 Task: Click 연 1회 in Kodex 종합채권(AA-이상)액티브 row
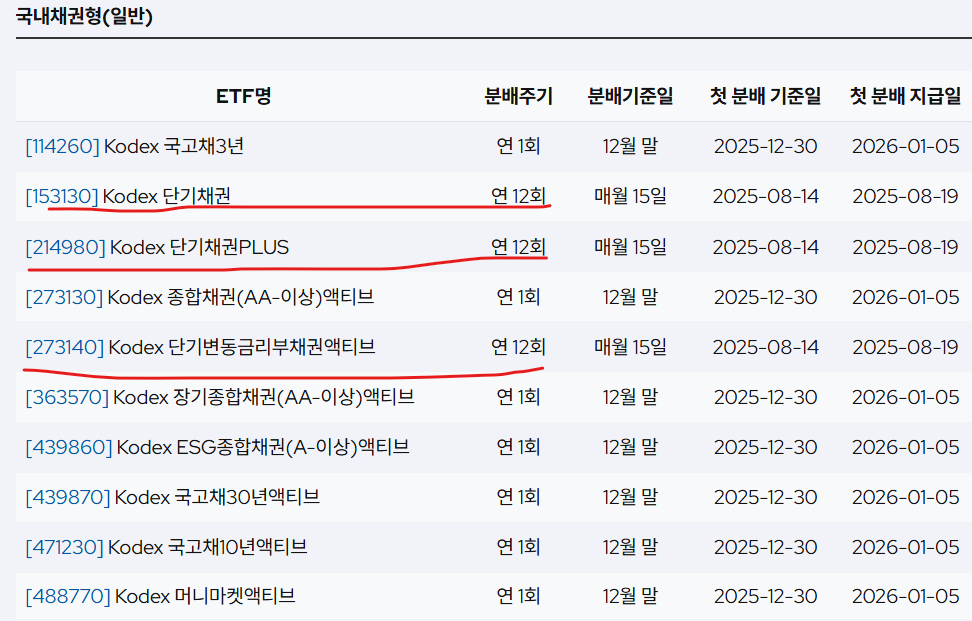(518, 297)
